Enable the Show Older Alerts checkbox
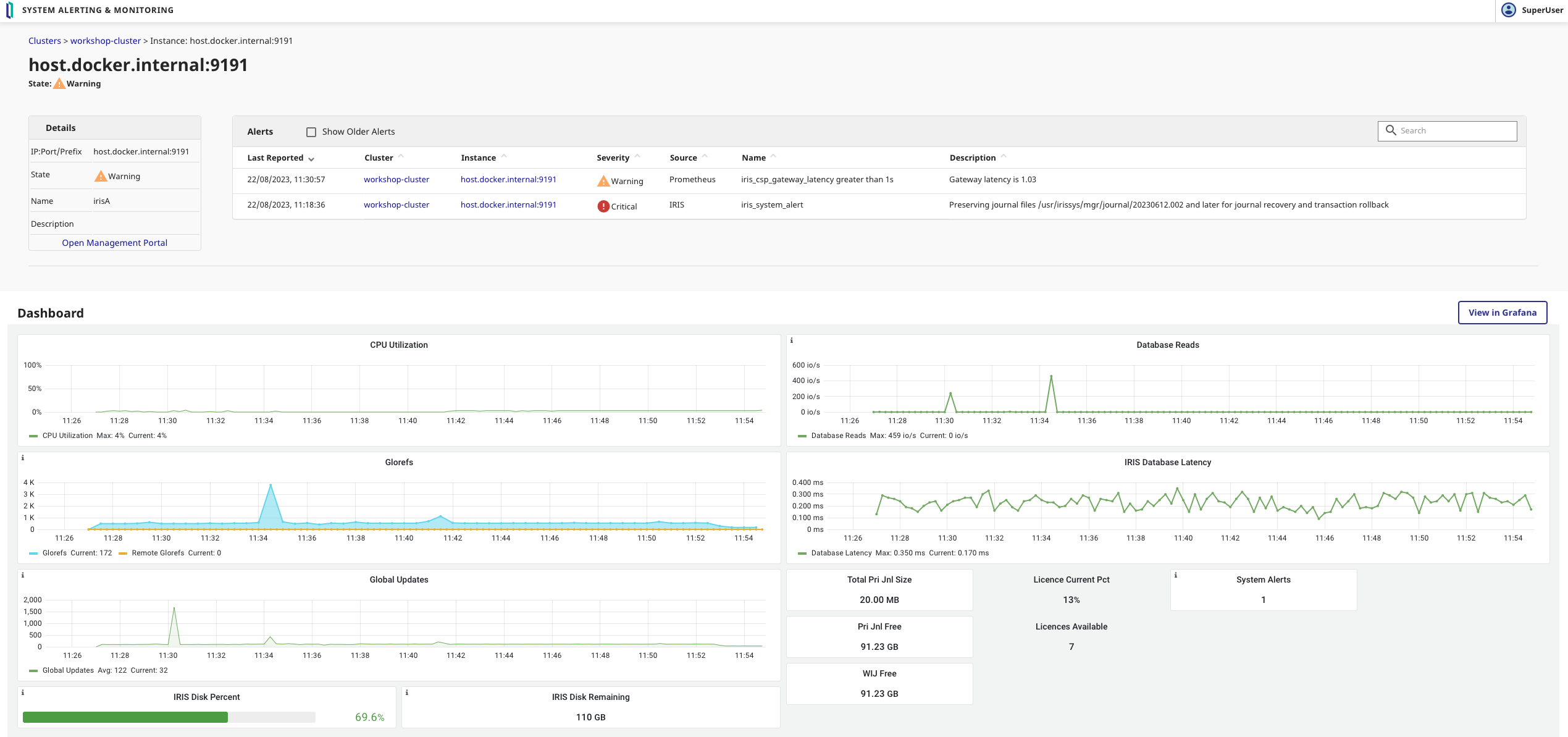The height and width of the screenshot is (737, 1568). pyautogui.click(x=311, y=132)
